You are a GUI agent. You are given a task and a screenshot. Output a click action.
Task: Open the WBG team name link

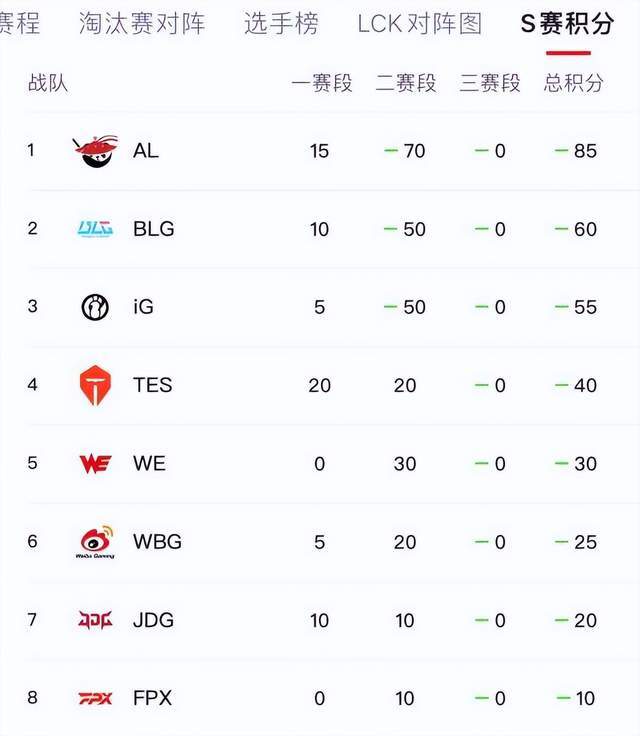tap(157, 542)
